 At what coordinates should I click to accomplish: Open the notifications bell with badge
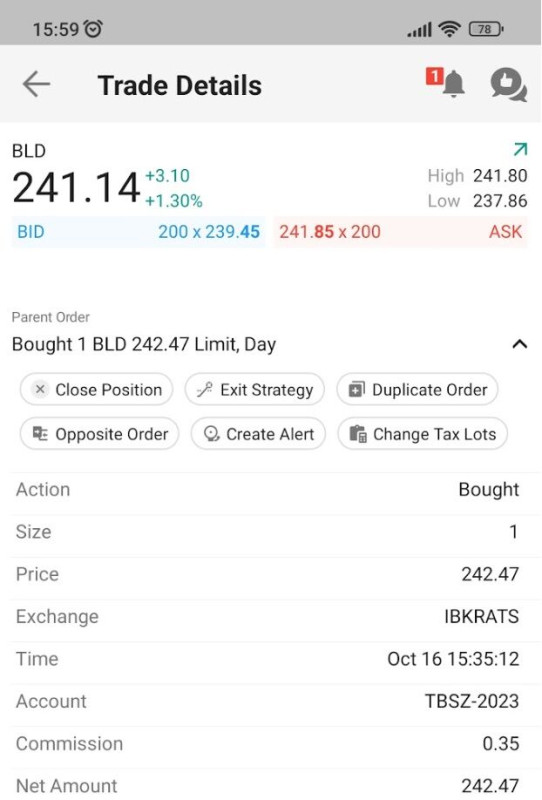tap(446, 83)
